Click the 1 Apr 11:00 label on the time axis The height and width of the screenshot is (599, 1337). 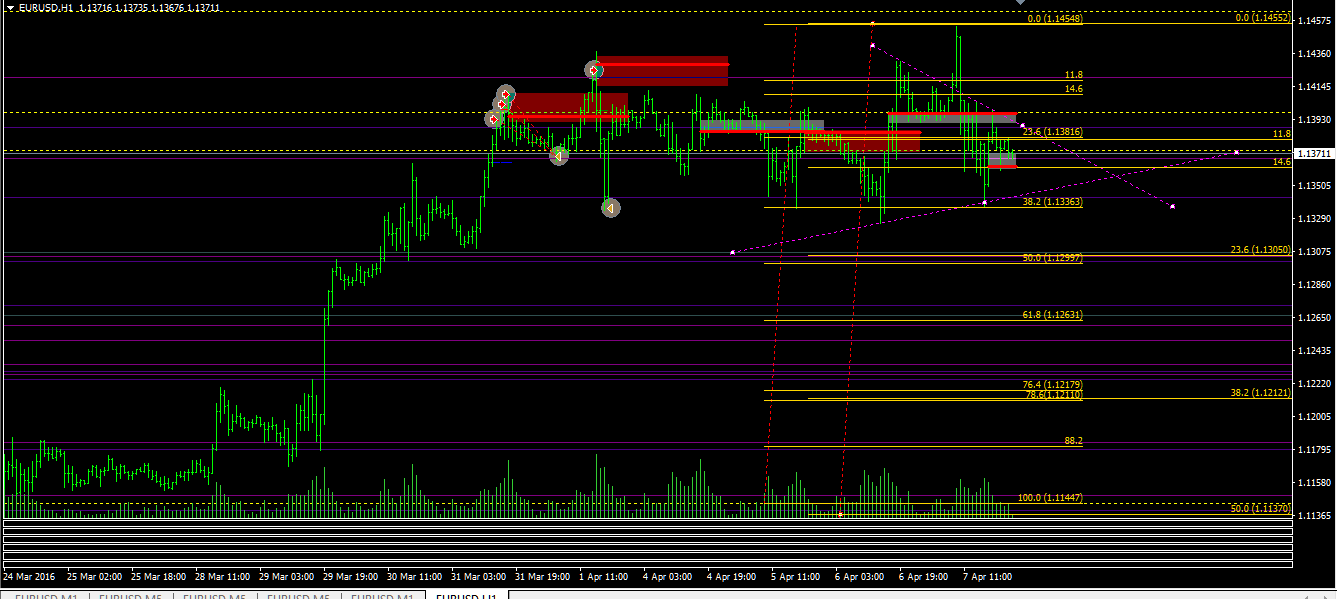[605, 577]
